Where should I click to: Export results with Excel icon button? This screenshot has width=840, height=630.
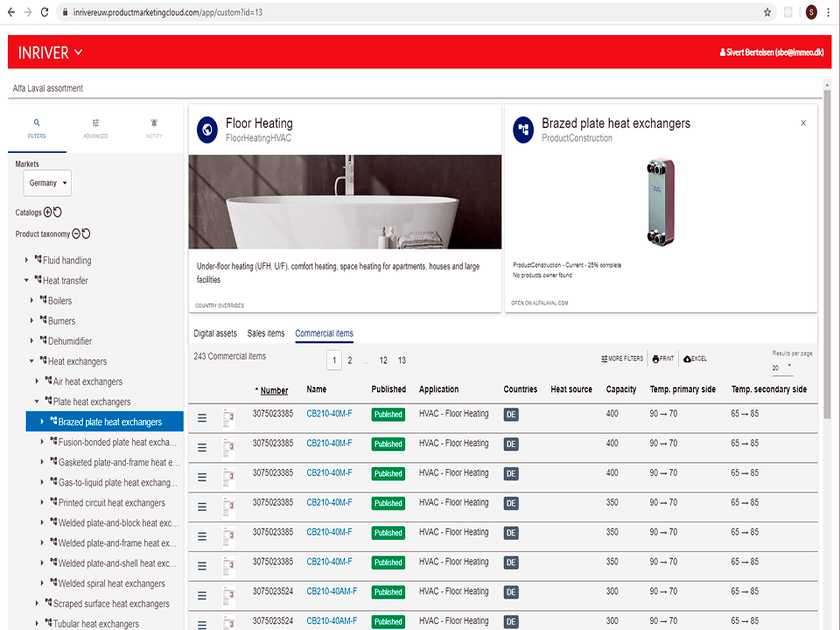[695, 359]
